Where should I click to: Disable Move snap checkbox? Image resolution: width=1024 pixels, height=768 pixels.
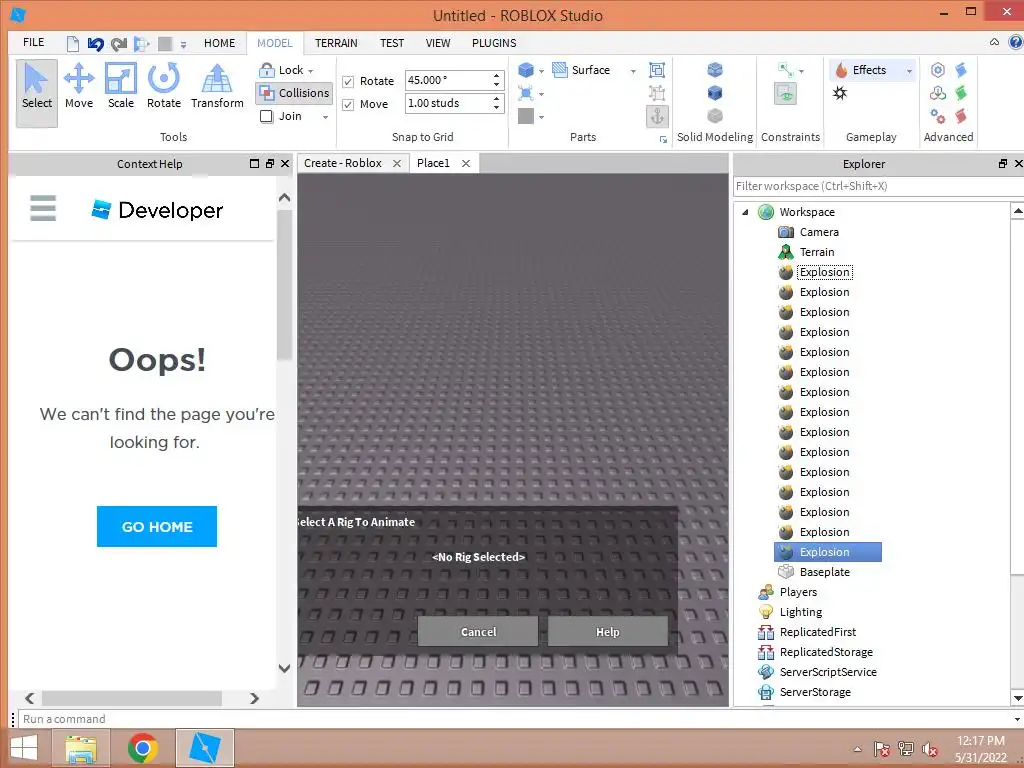[x=348, y=104]
